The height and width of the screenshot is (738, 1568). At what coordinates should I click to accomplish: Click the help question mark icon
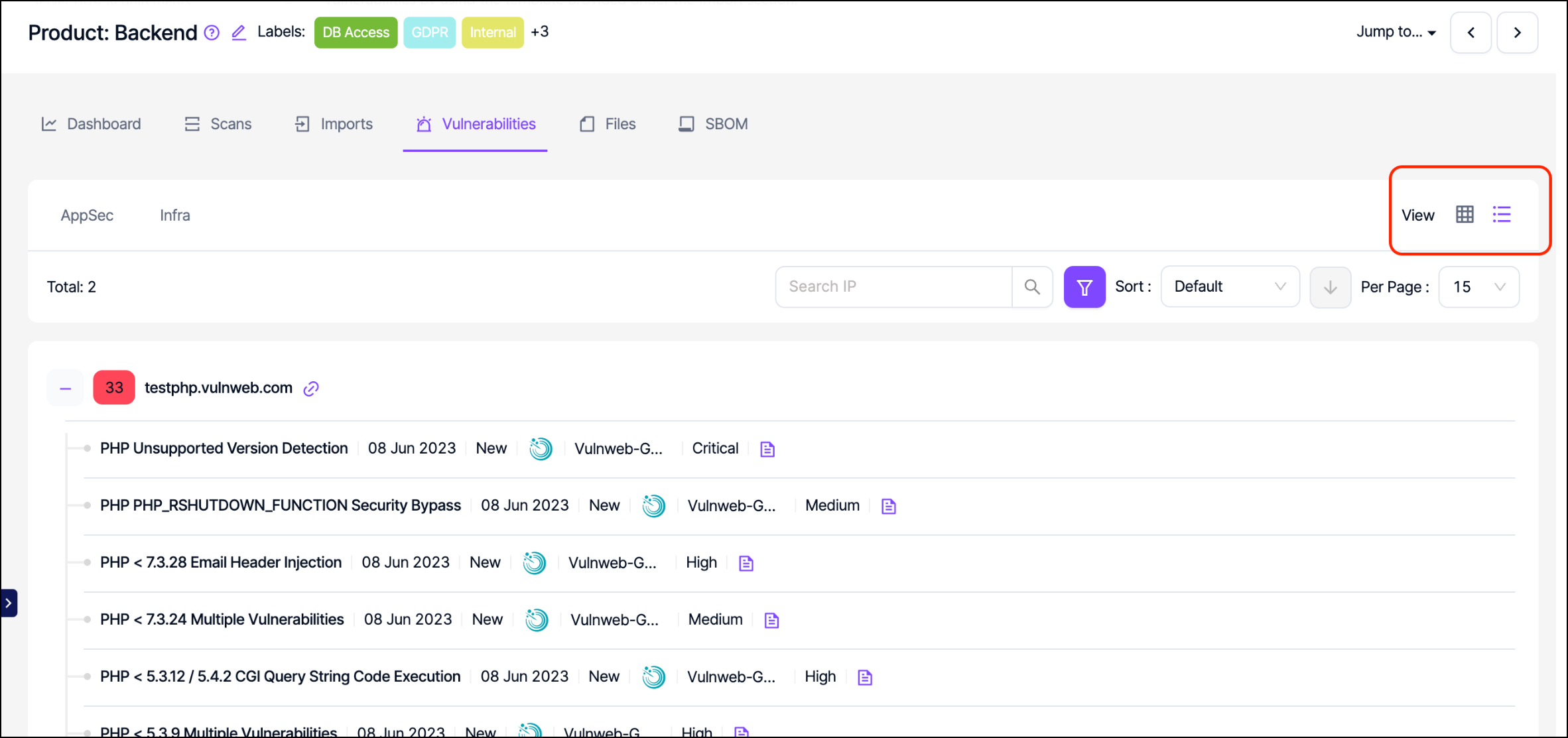point(212,32)
